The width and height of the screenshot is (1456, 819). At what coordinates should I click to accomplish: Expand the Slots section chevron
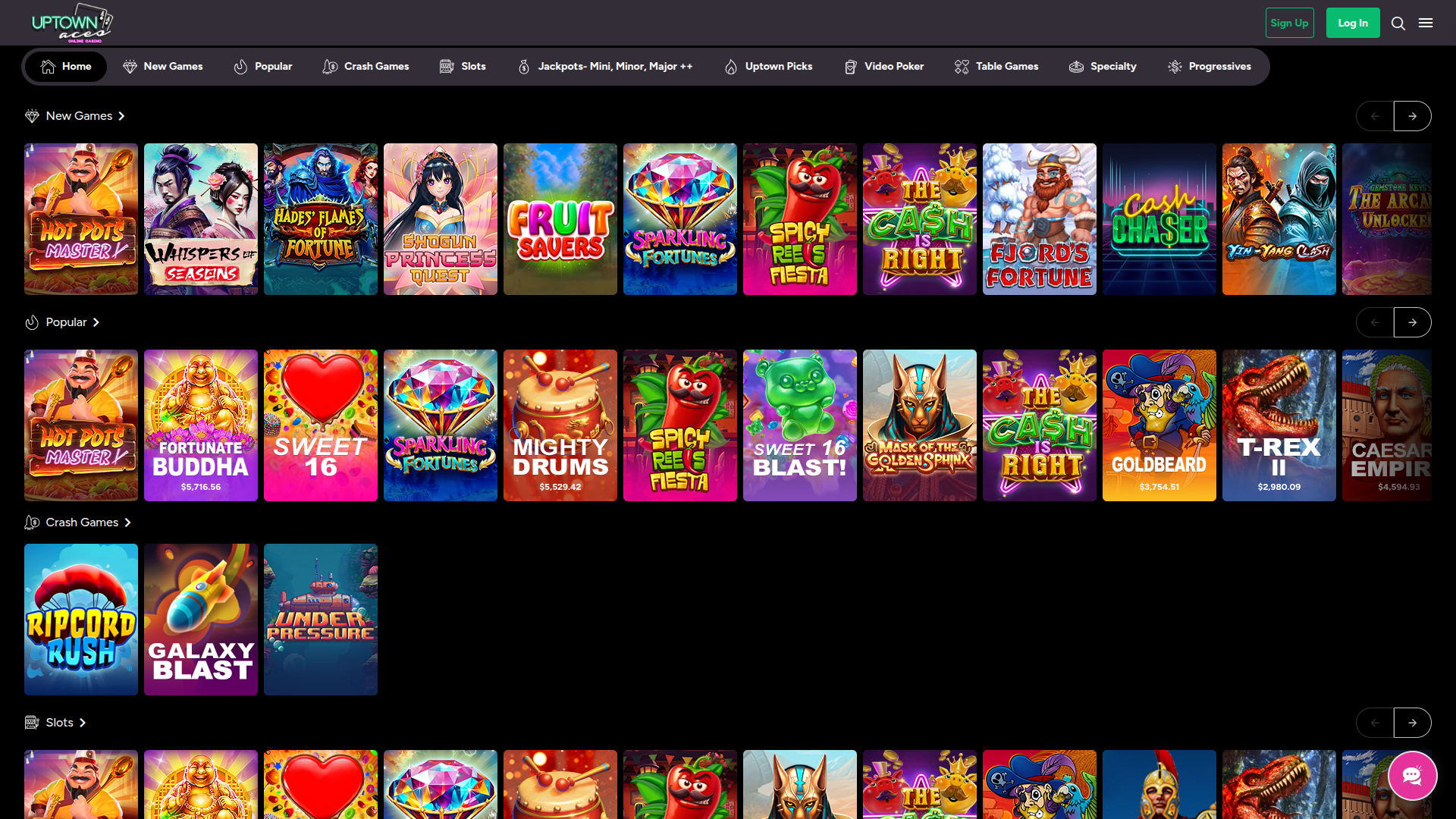(x=83, y=722)
